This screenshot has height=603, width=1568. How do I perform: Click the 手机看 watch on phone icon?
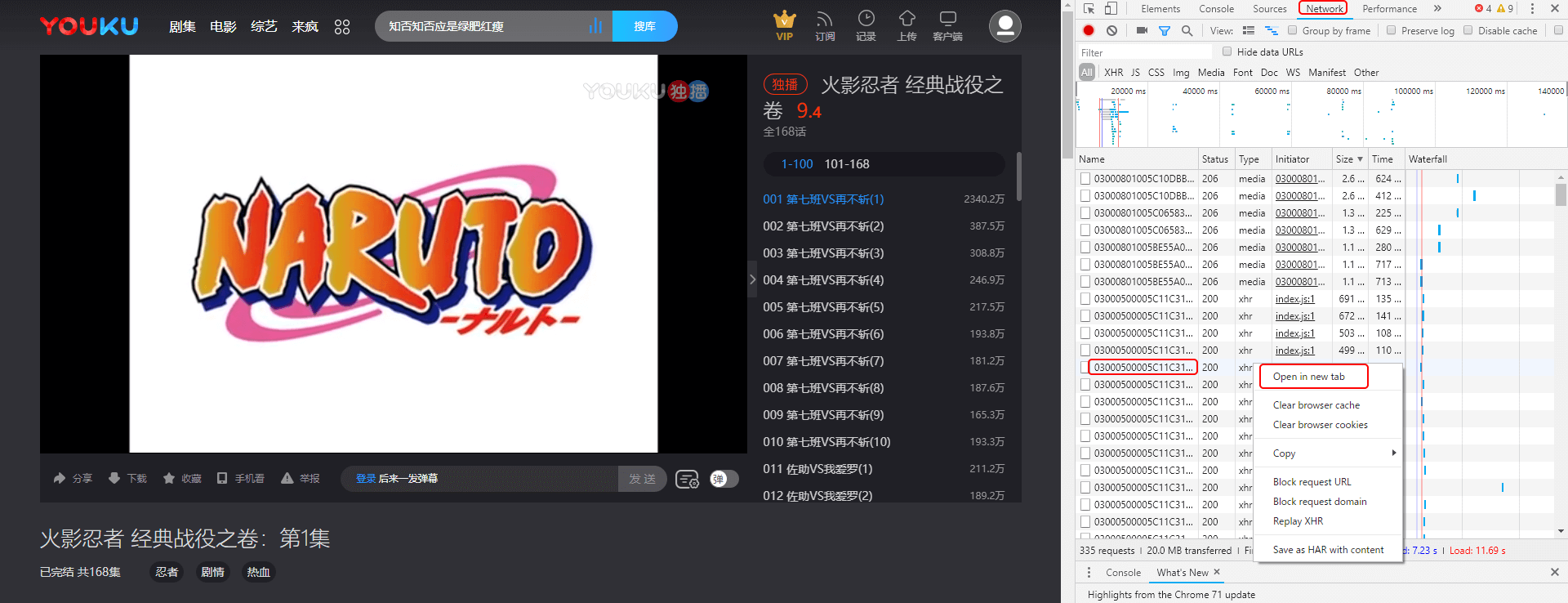[x=222, y=478]
